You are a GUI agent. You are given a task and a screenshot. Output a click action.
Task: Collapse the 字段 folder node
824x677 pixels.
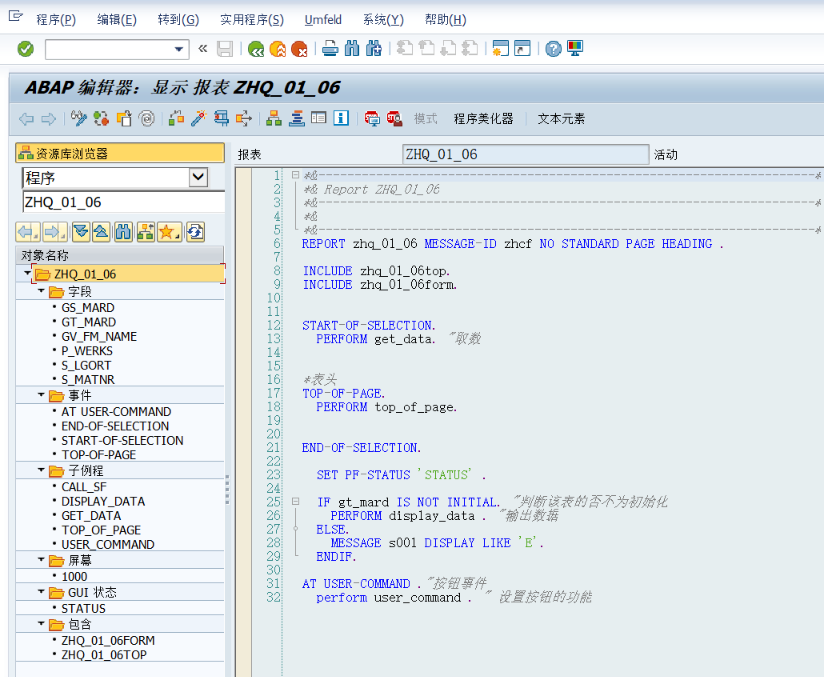coord(41,290)
